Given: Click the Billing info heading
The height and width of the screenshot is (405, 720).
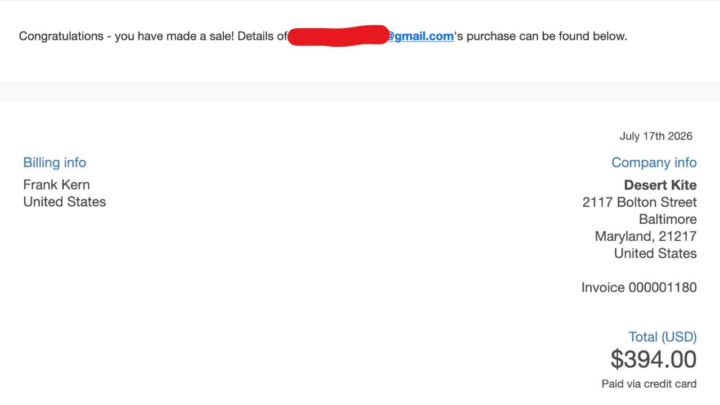Looking at the screenshot, I should coord(55,163).
